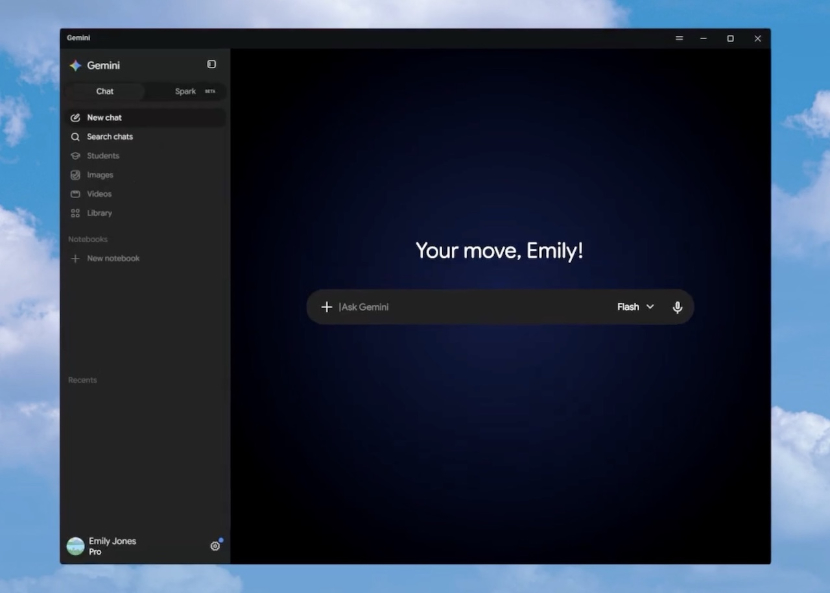This screenshot has width=830, height=593.
Task: Open the Students section
Action: click(146, 156)
